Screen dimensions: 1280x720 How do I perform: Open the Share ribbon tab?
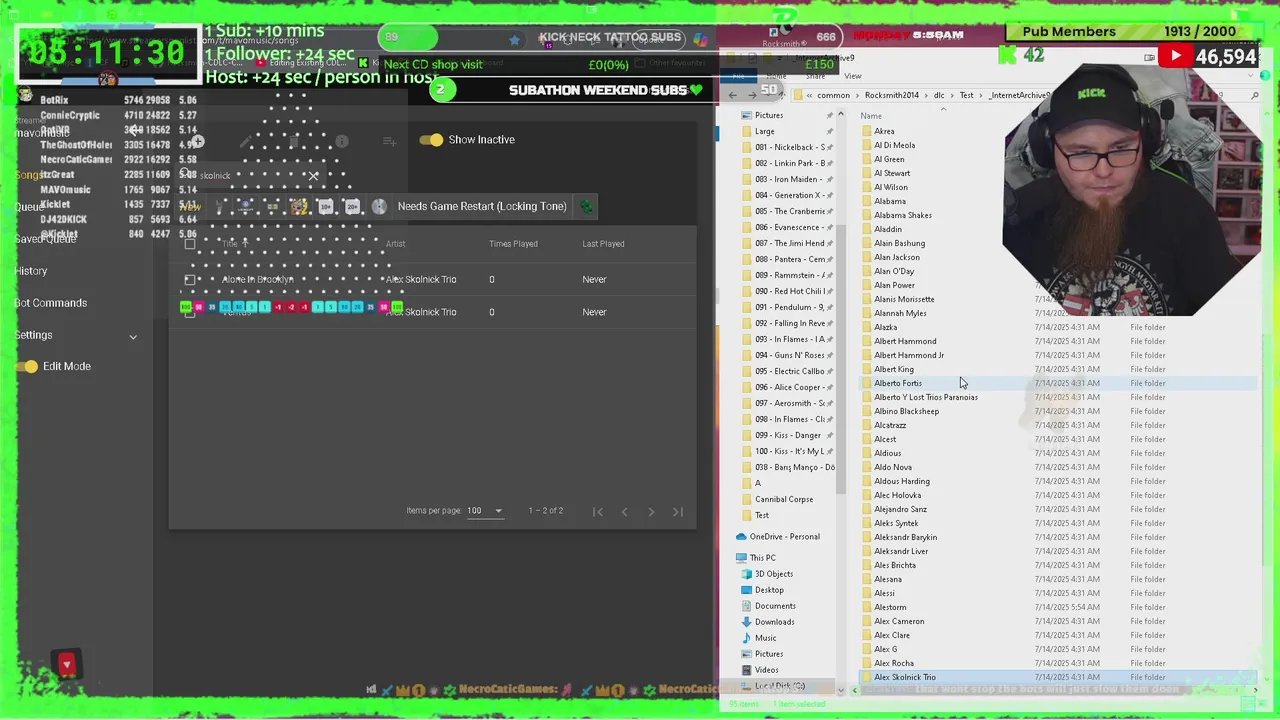815,76
